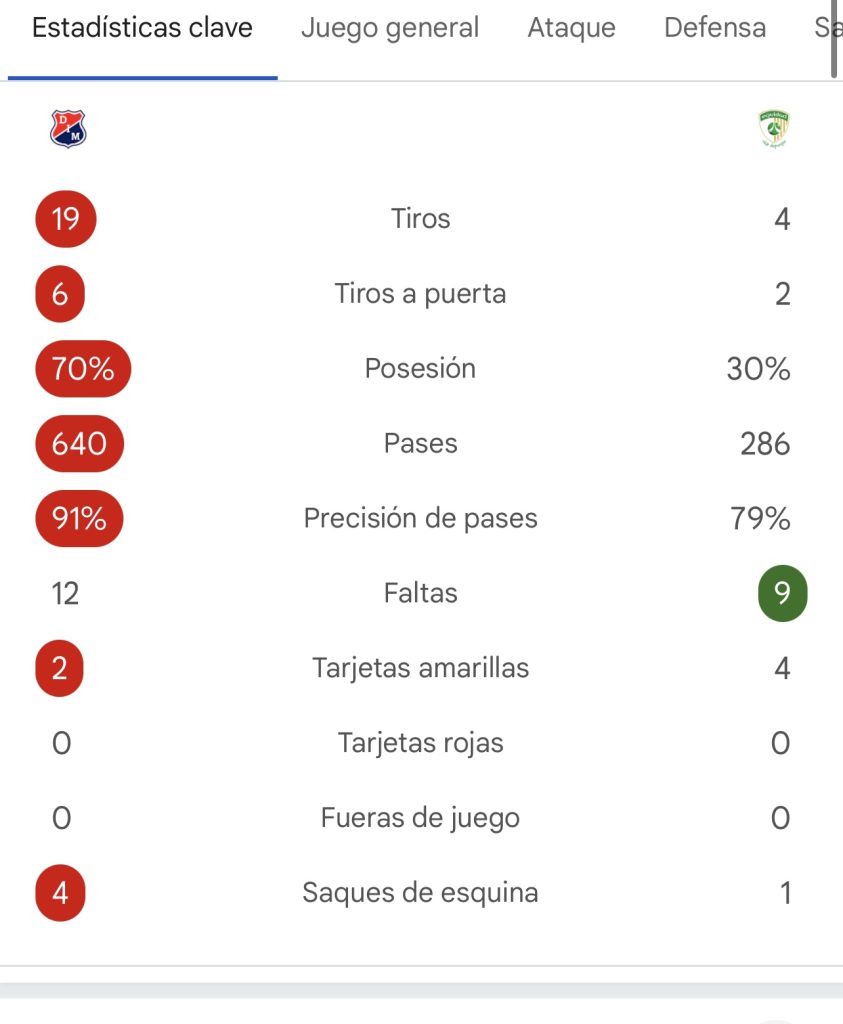Click the Posesión stat label

[x=421, y=368]
